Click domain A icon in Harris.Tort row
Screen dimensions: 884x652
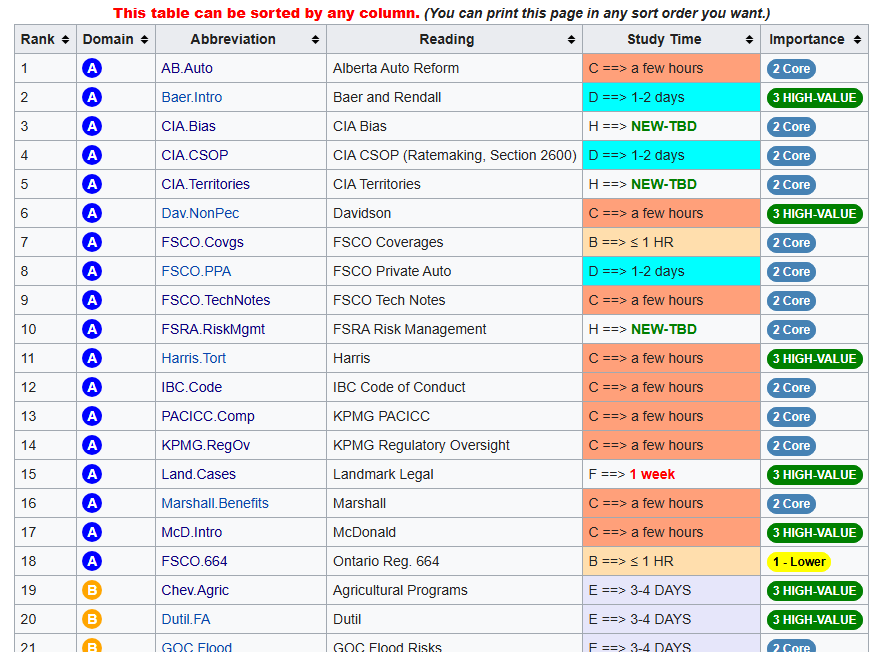92,358
